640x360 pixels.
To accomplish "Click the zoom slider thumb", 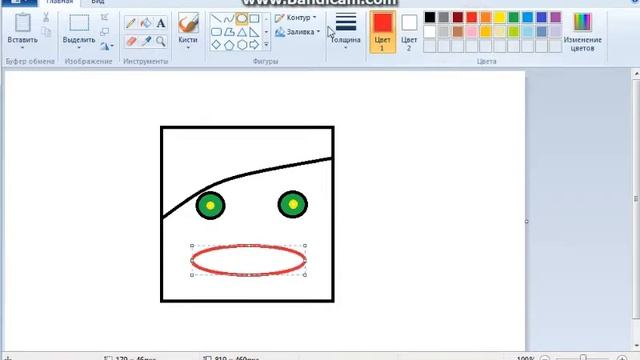I will 584,358.
